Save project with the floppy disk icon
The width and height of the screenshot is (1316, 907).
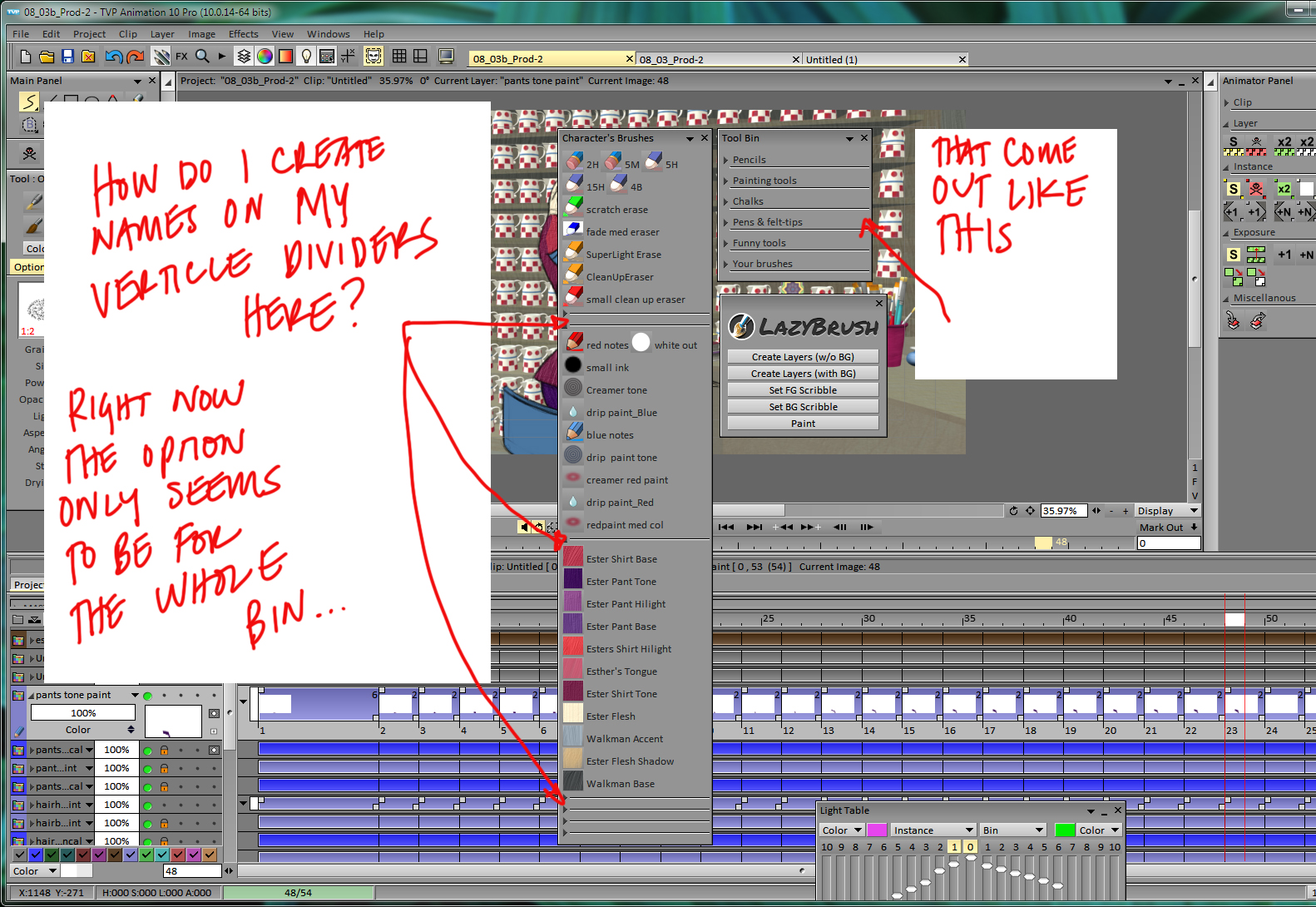click(x=67, y=57)
